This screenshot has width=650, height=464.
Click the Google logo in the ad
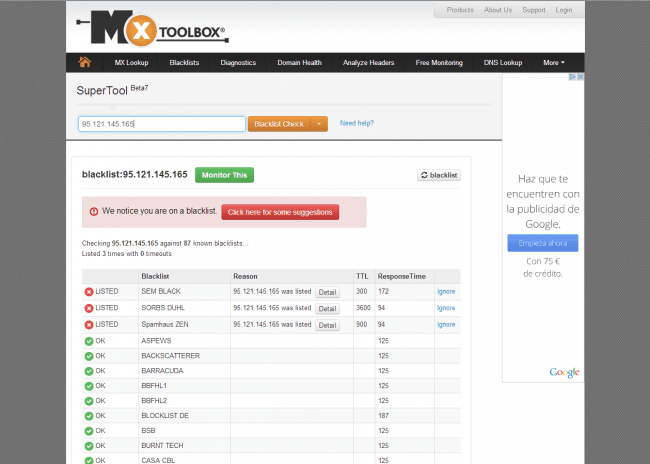tap(564, 372)
